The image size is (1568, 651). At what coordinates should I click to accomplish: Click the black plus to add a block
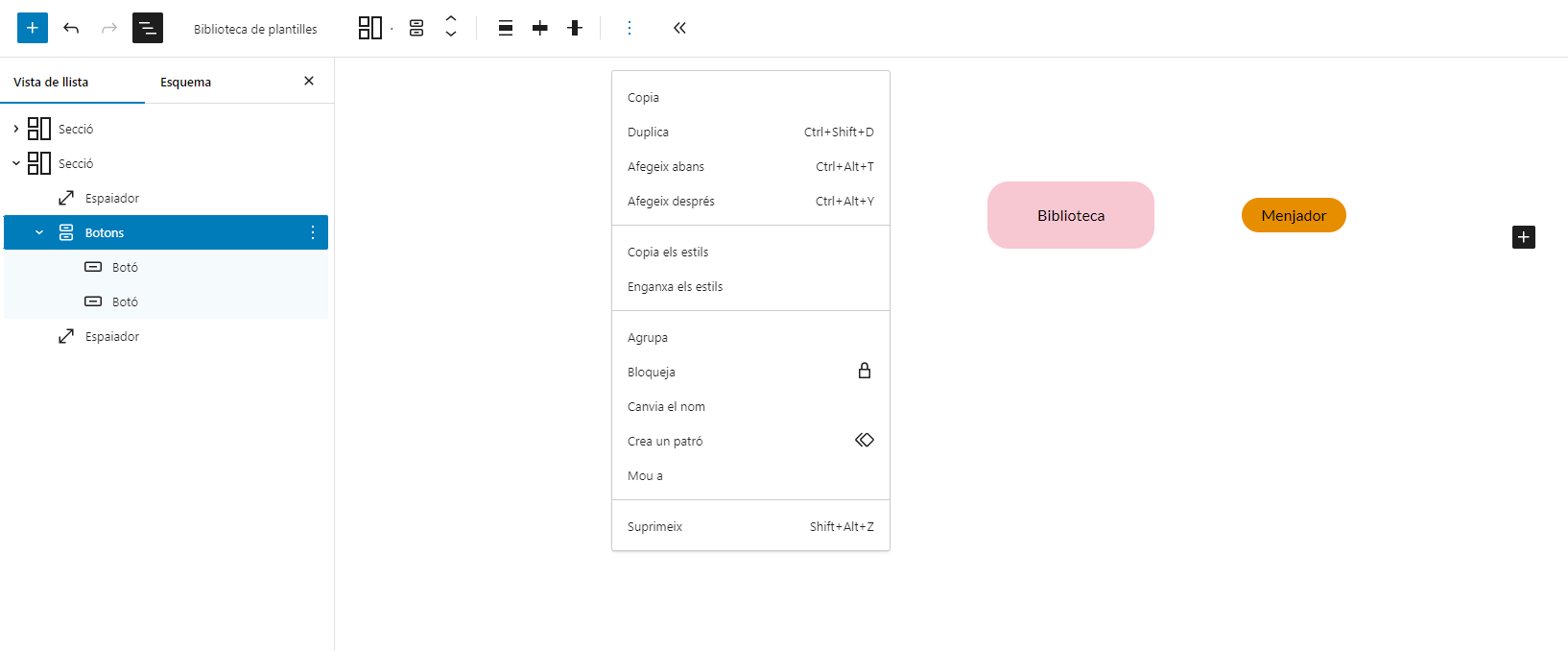[1523, 237]
